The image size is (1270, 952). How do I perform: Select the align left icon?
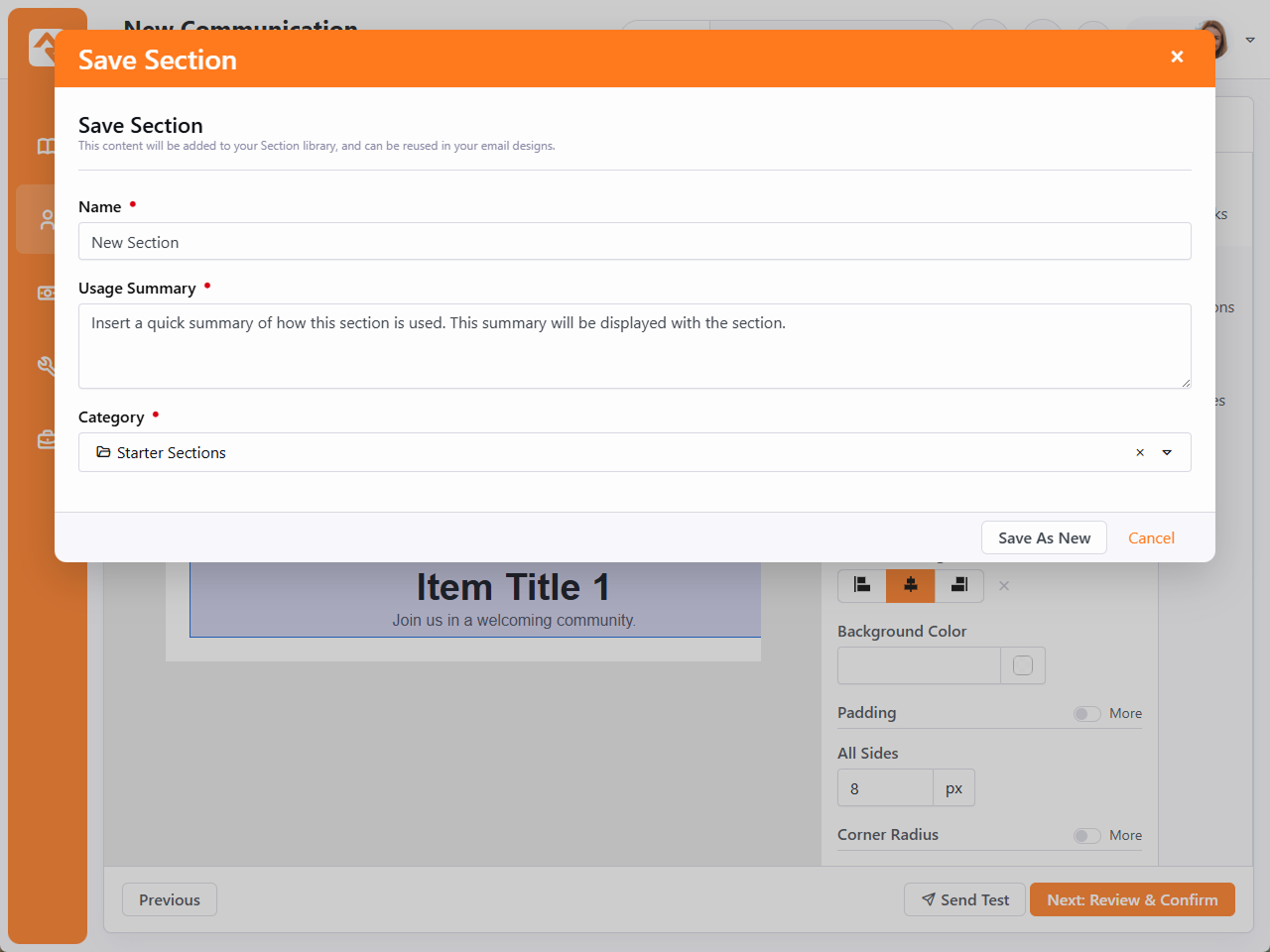pos(862,585)
